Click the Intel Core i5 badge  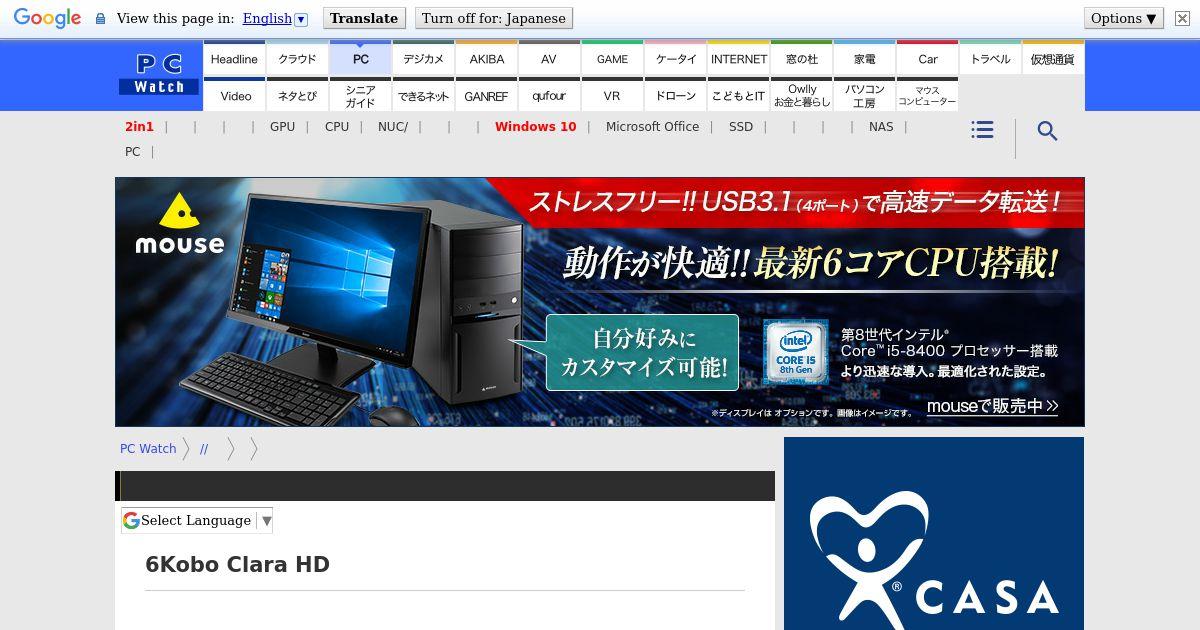[796, 353]
